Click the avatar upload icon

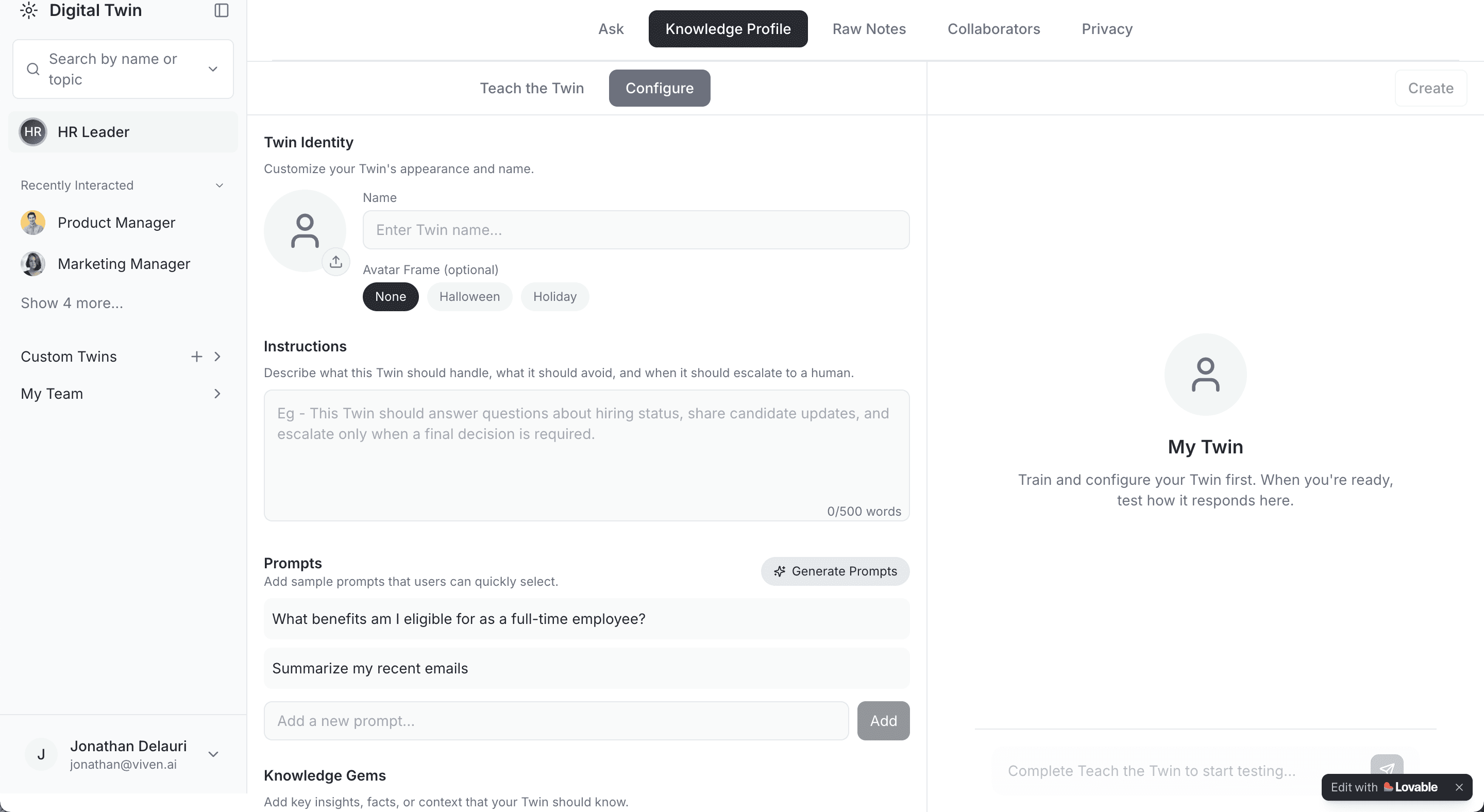(x=336, y=262)
